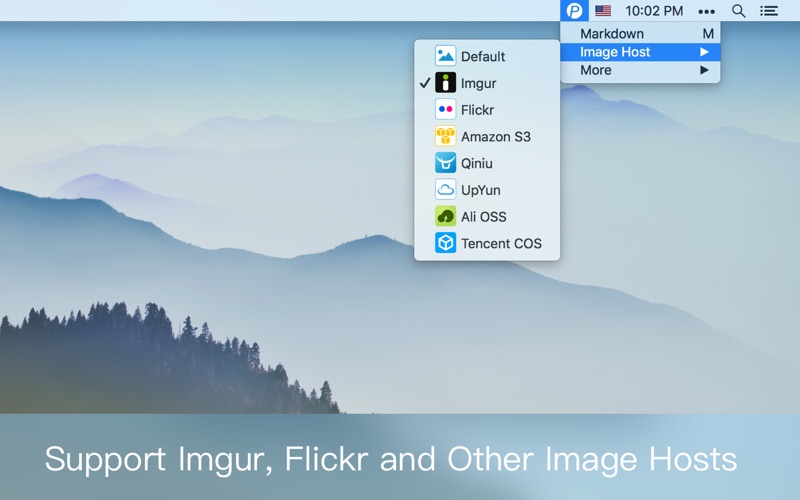Expand the Image Host submenu arrow
This screenshot has height=500, width=800.
coord(704,52)
